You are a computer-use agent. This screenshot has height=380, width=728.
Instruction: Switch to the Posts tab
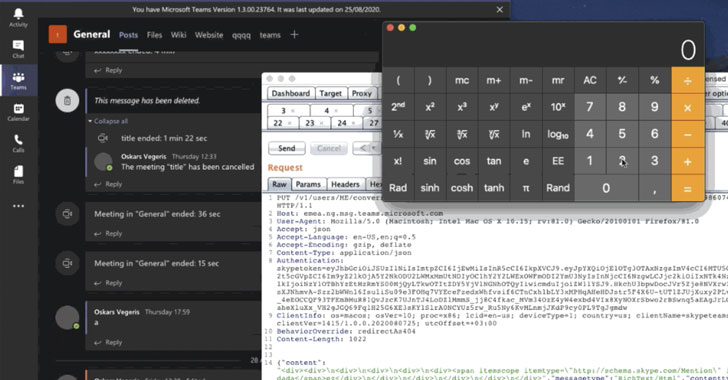pos(128,35)
